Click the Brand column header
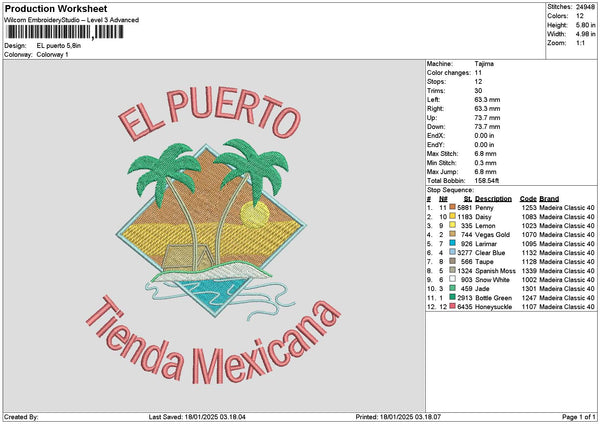 (549, 199)
